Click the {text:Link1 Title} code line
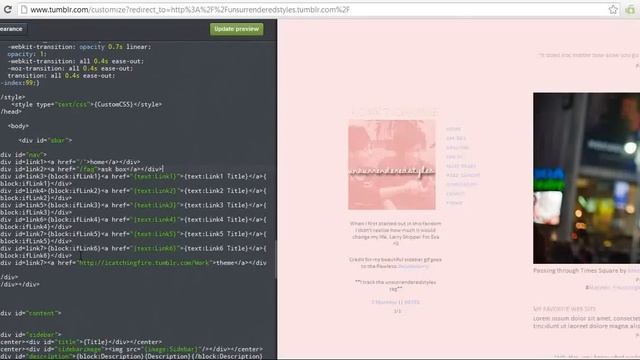Screen dimensions: 640x360 133,176
